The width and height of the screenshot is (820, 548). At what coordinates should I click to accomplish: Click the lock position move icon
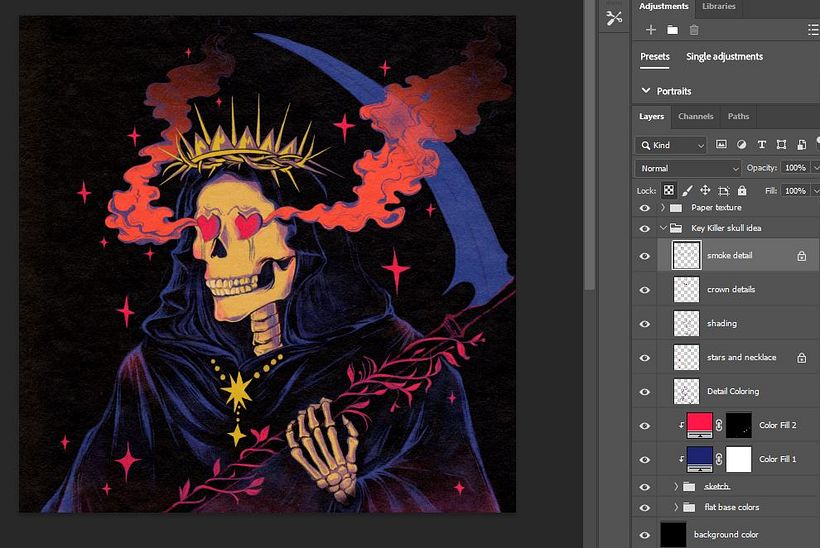tap(705, 190)
